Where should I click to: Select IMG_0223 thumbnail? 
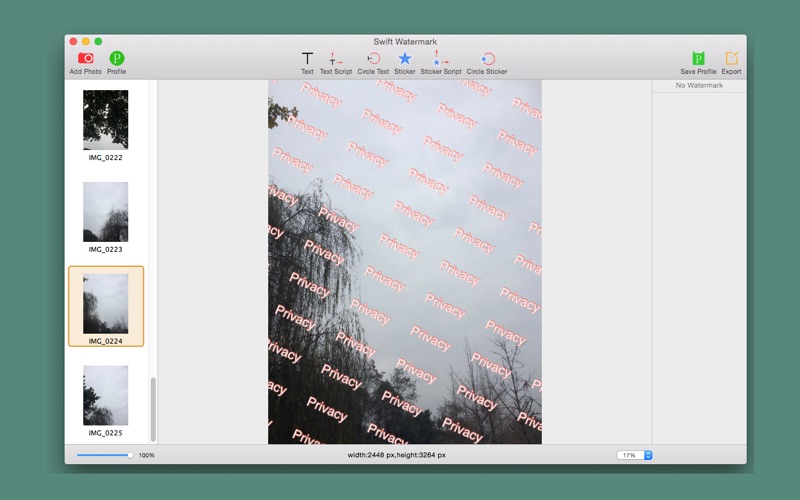point(106,211)
